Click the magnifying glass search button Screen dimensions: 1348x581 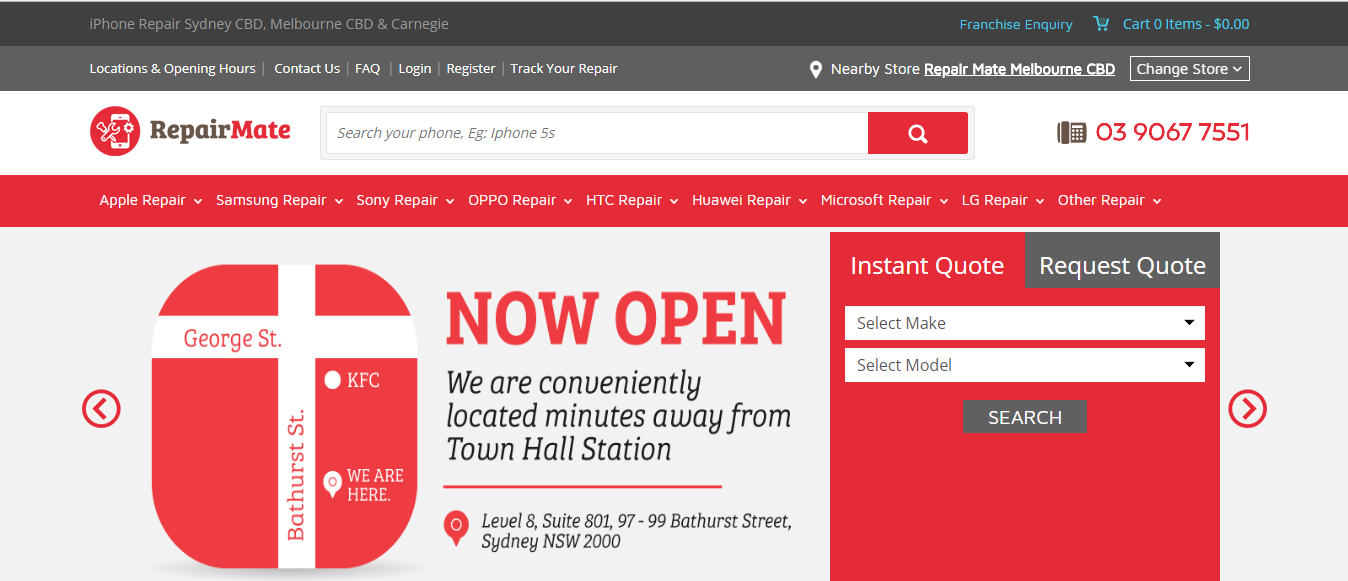click(x=917, y=133)
